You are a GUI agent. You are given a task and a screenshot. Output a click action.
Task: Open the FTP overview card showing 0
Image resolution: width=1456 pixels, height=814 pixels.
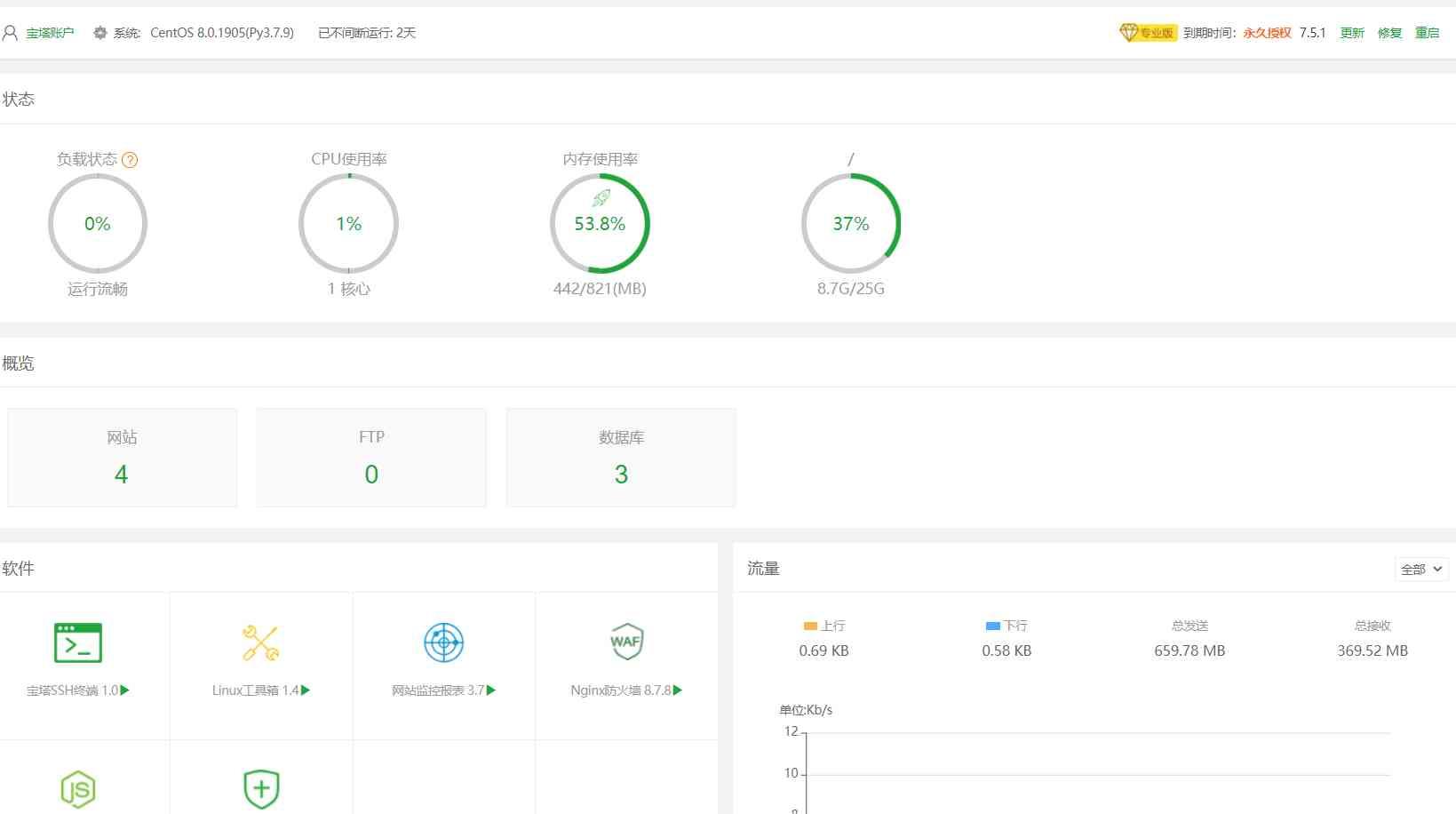coord(371,458)
